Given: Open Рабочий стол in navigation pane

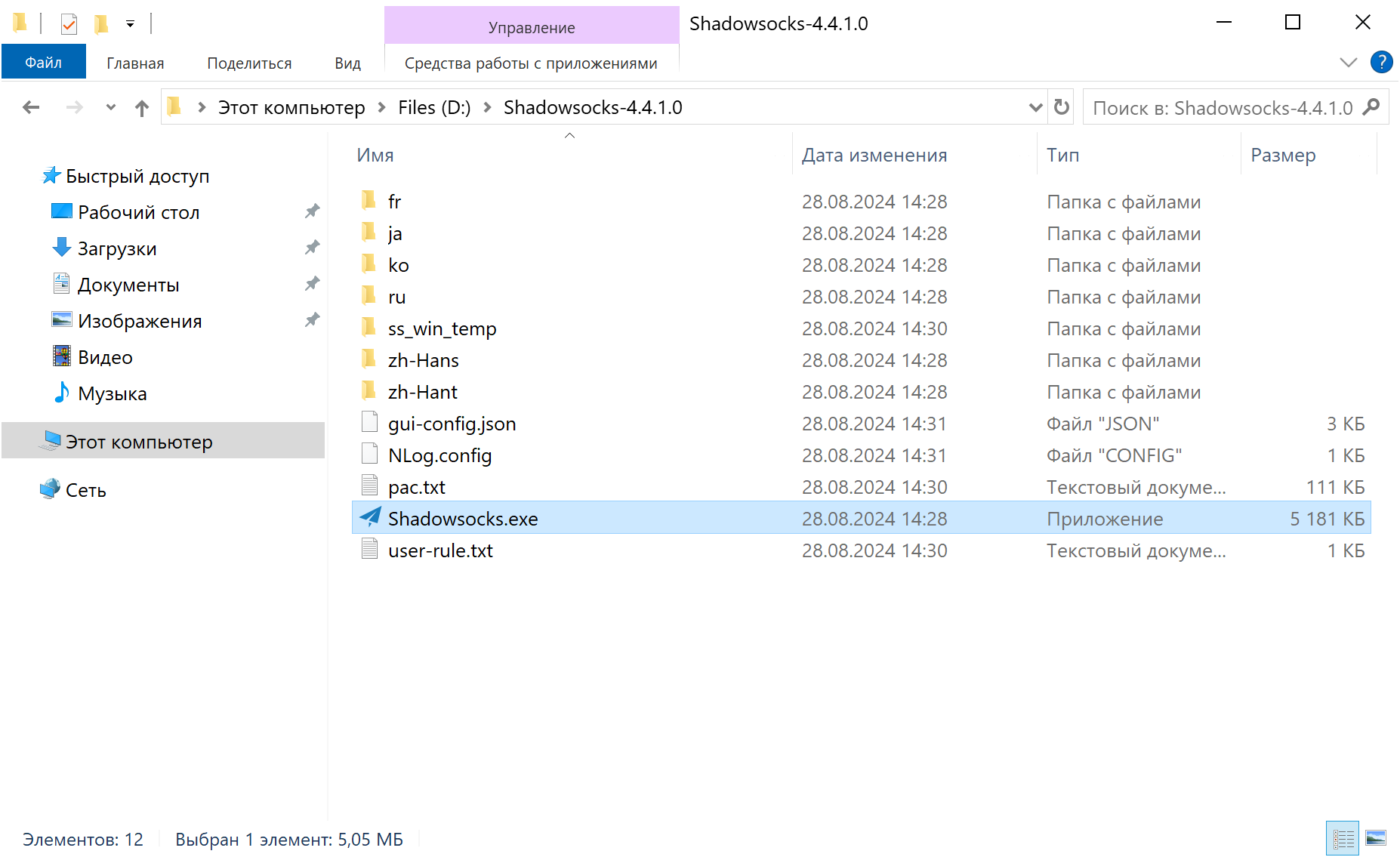Looking at the screenshot, I should [139, 211].
